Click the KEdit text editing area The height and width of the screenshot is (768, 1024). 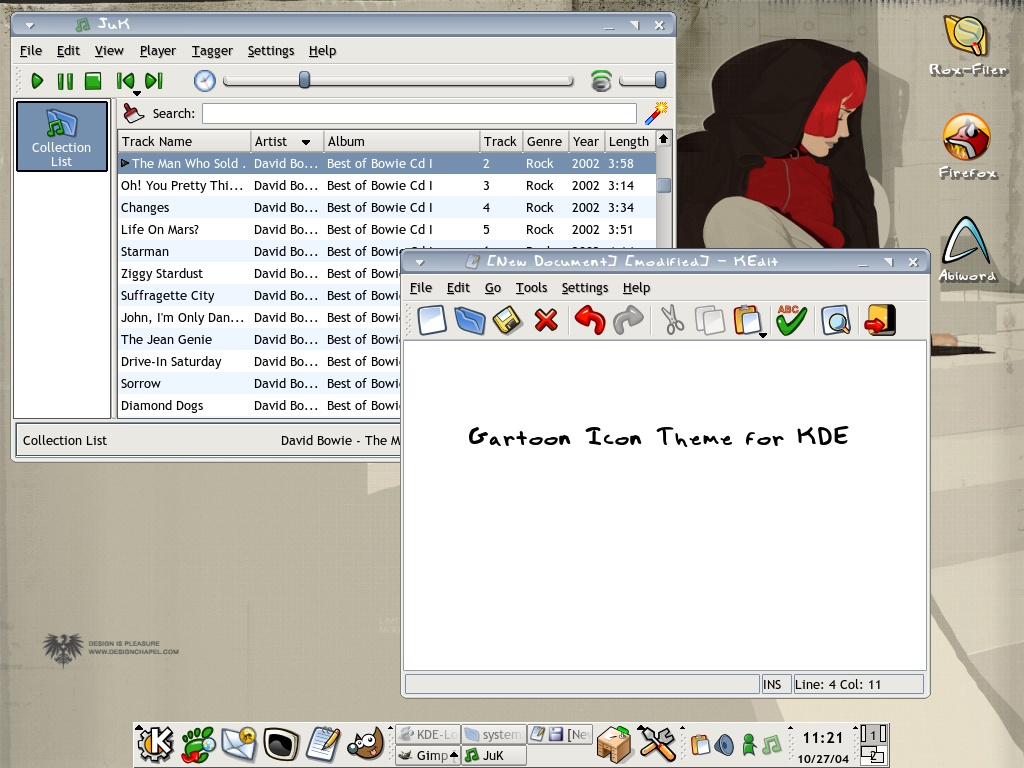pos(665,505)
